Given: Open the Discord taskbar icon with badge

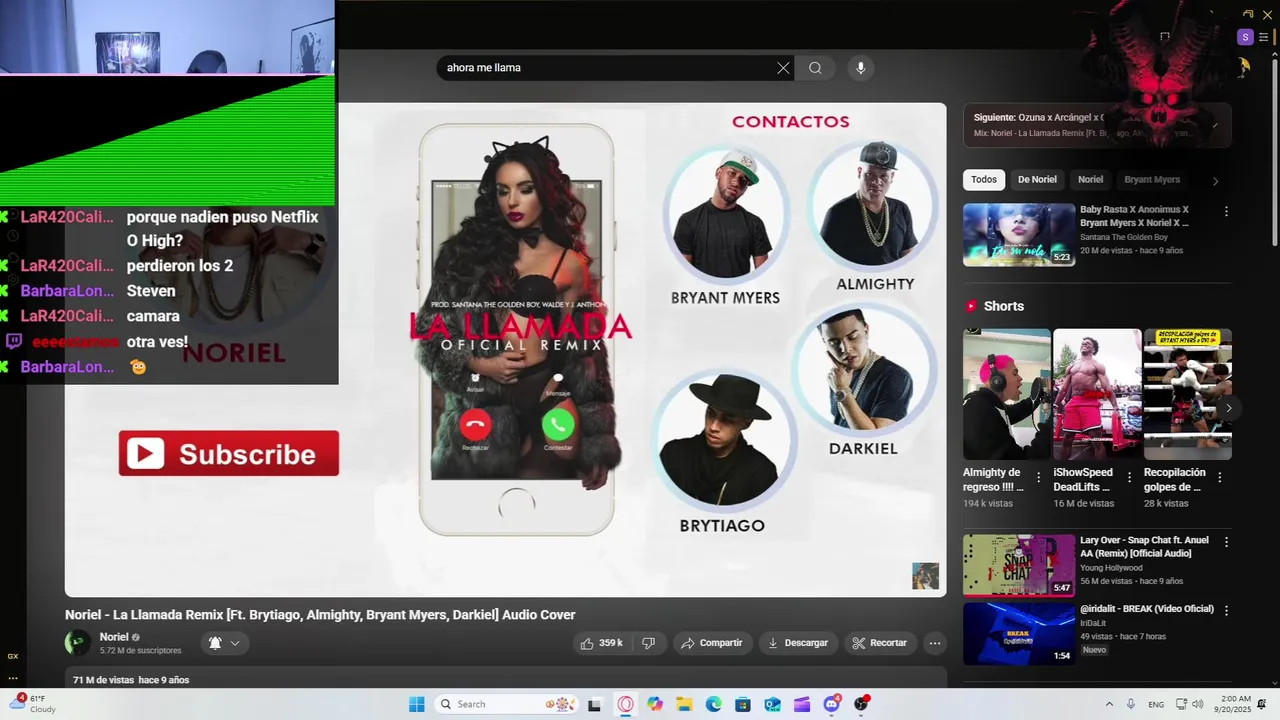Looking at the screenshot, I should pos(832,704).
